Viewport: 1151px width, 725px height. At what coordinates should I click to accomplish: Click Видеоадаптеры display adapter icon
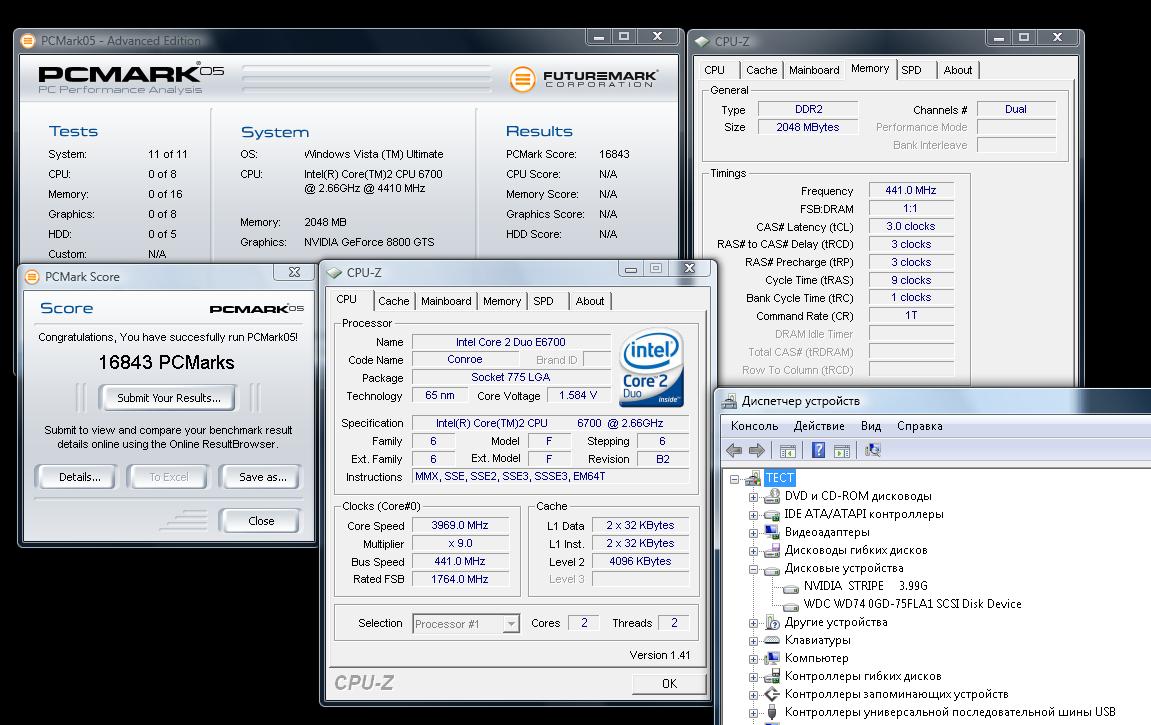pos(771,532)
